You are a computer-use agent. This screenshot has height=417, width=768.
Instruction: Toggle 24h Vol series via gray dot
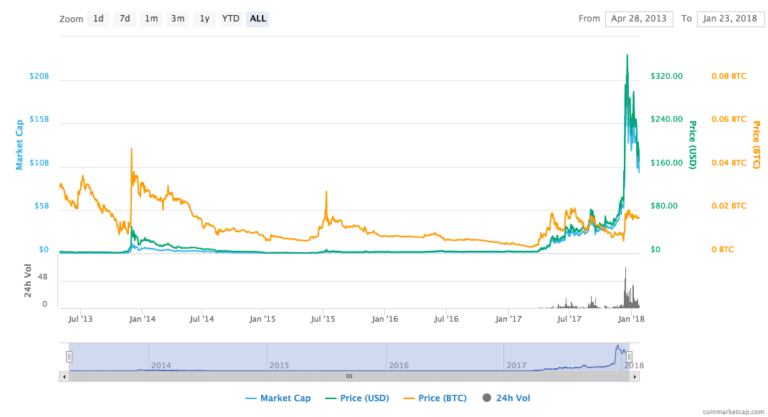pyautogui.click(x=486, y=397)
